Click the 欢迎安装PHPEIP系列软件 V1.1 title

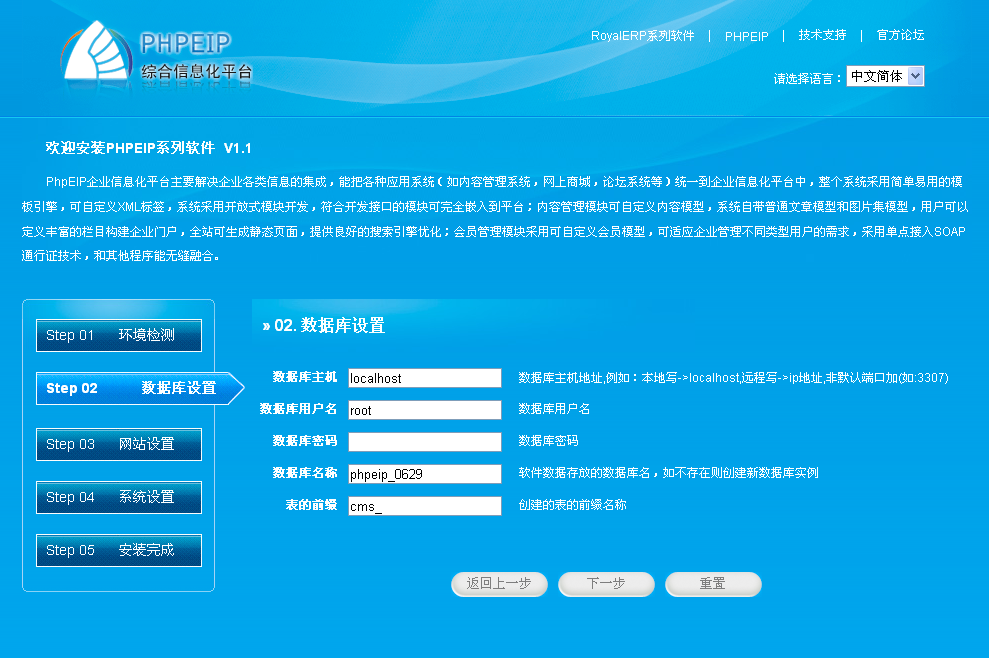pyautogui.click(x=148, y=148)
